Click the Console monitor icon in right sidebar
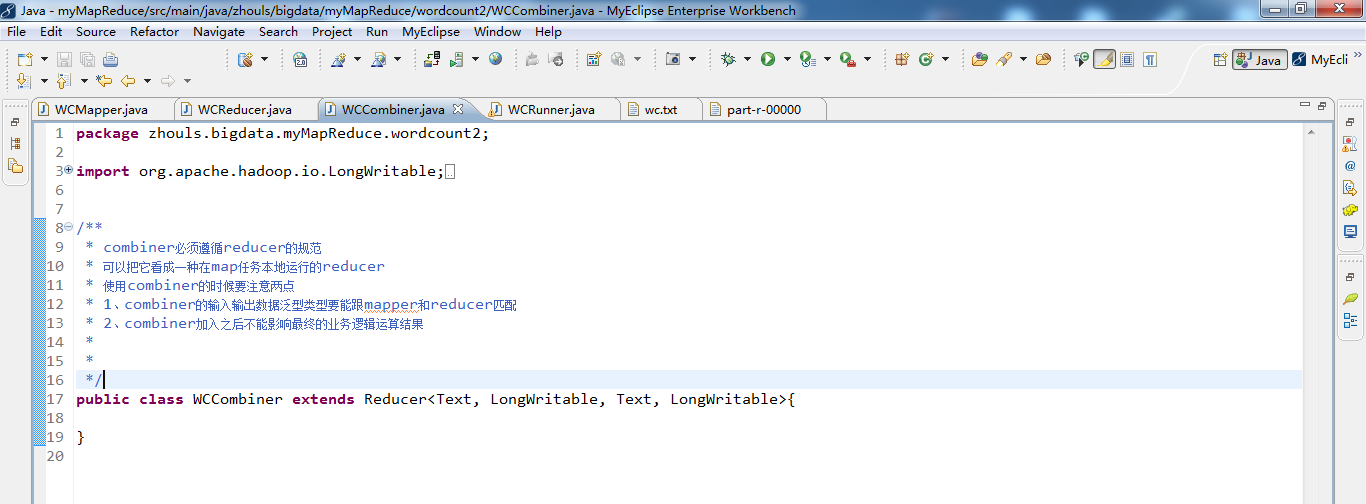1366x504 pixels. click(x=1350, y=232)
